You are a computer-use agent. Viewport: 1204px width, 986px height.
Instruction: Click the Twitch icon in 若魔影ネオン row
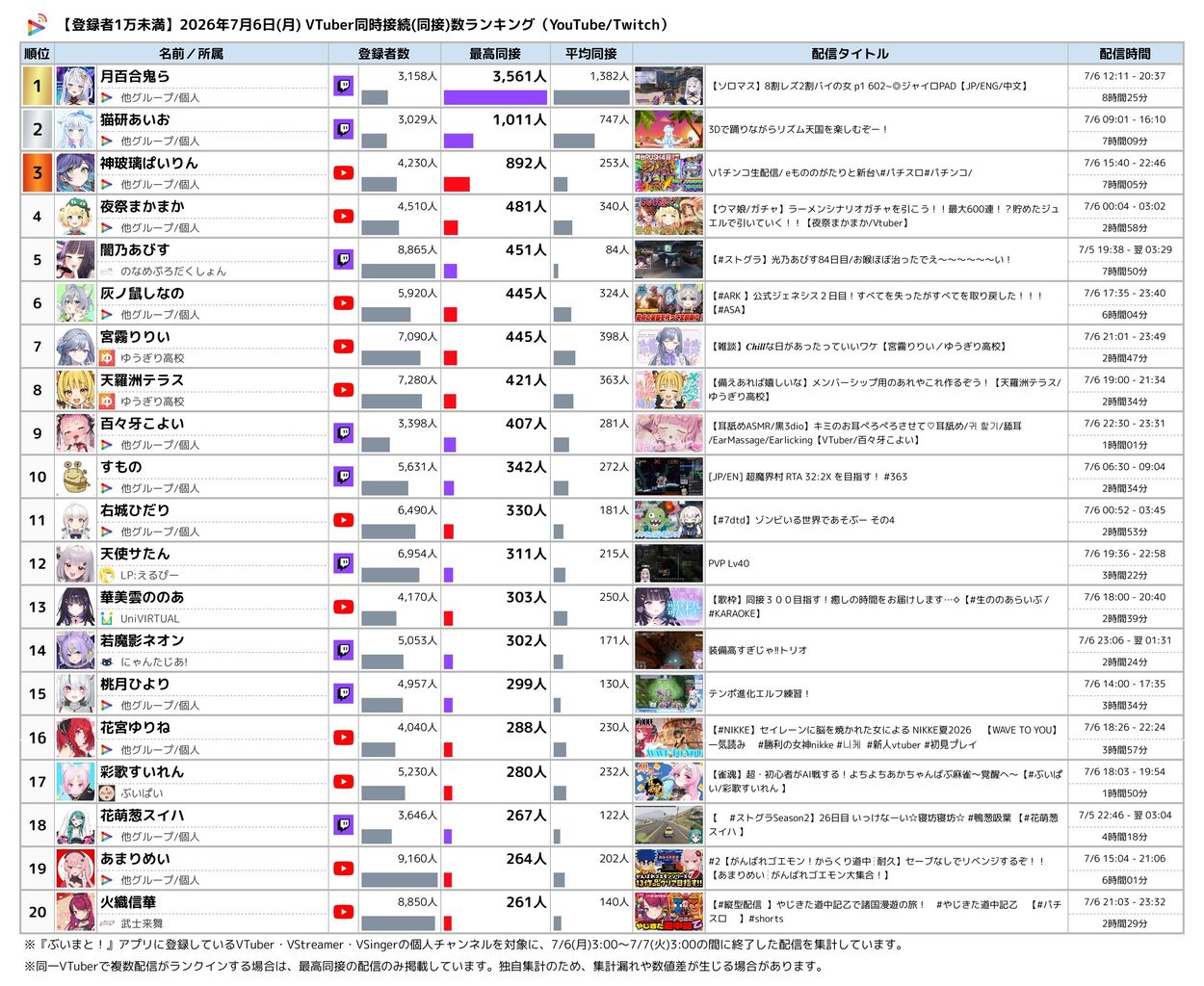pos(343,650)
